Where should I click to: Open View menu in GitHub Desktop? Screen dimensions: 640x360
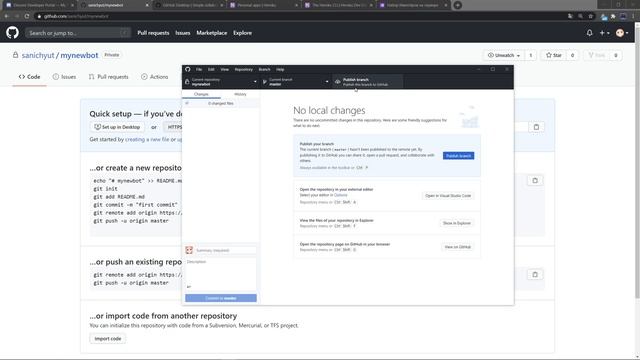[224, 69]
